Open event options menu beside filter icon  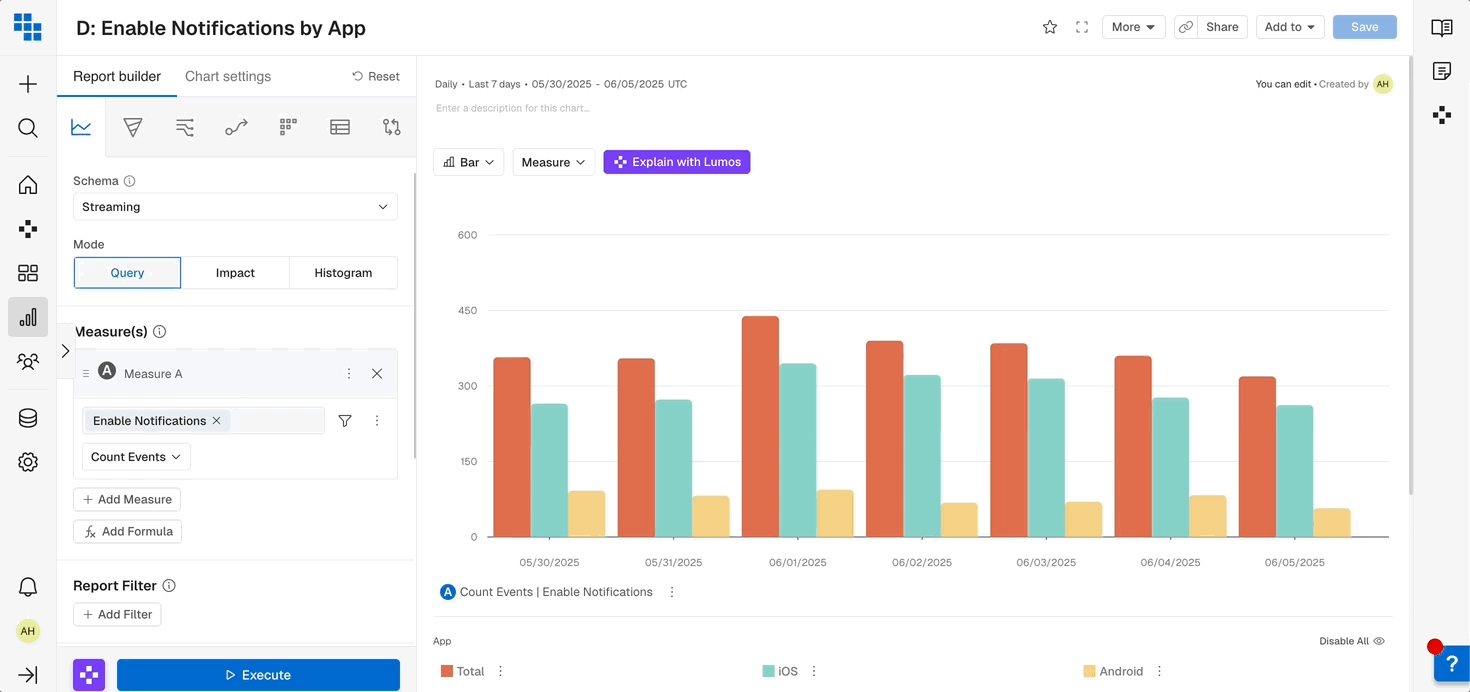(377, 421)
